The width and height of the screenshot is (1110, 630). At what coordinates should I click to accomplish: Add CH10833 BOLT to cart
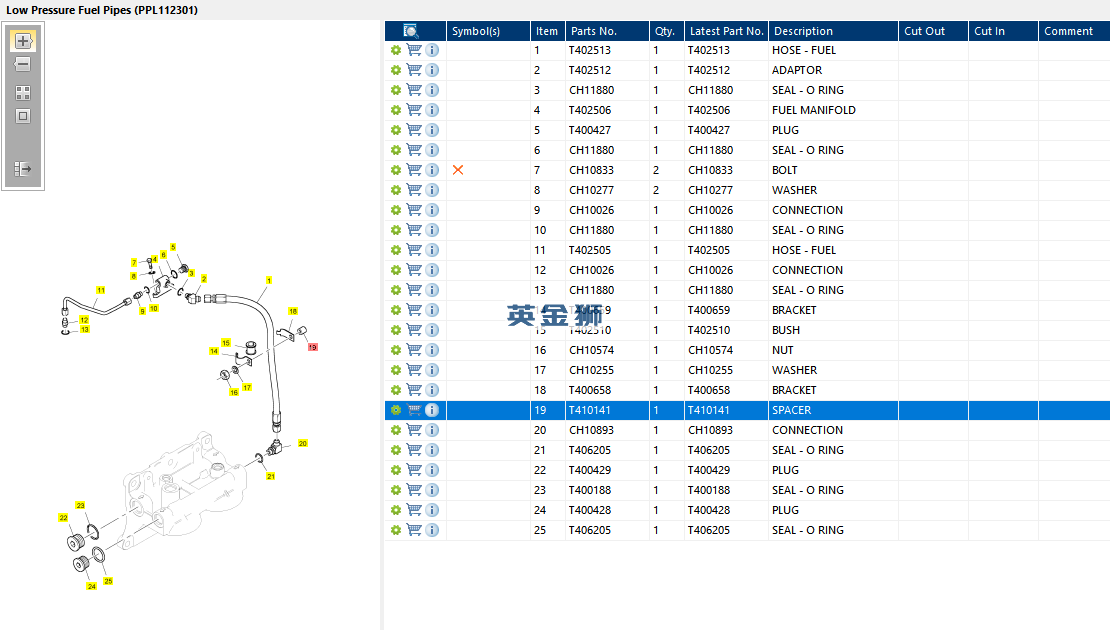[414, 170]
